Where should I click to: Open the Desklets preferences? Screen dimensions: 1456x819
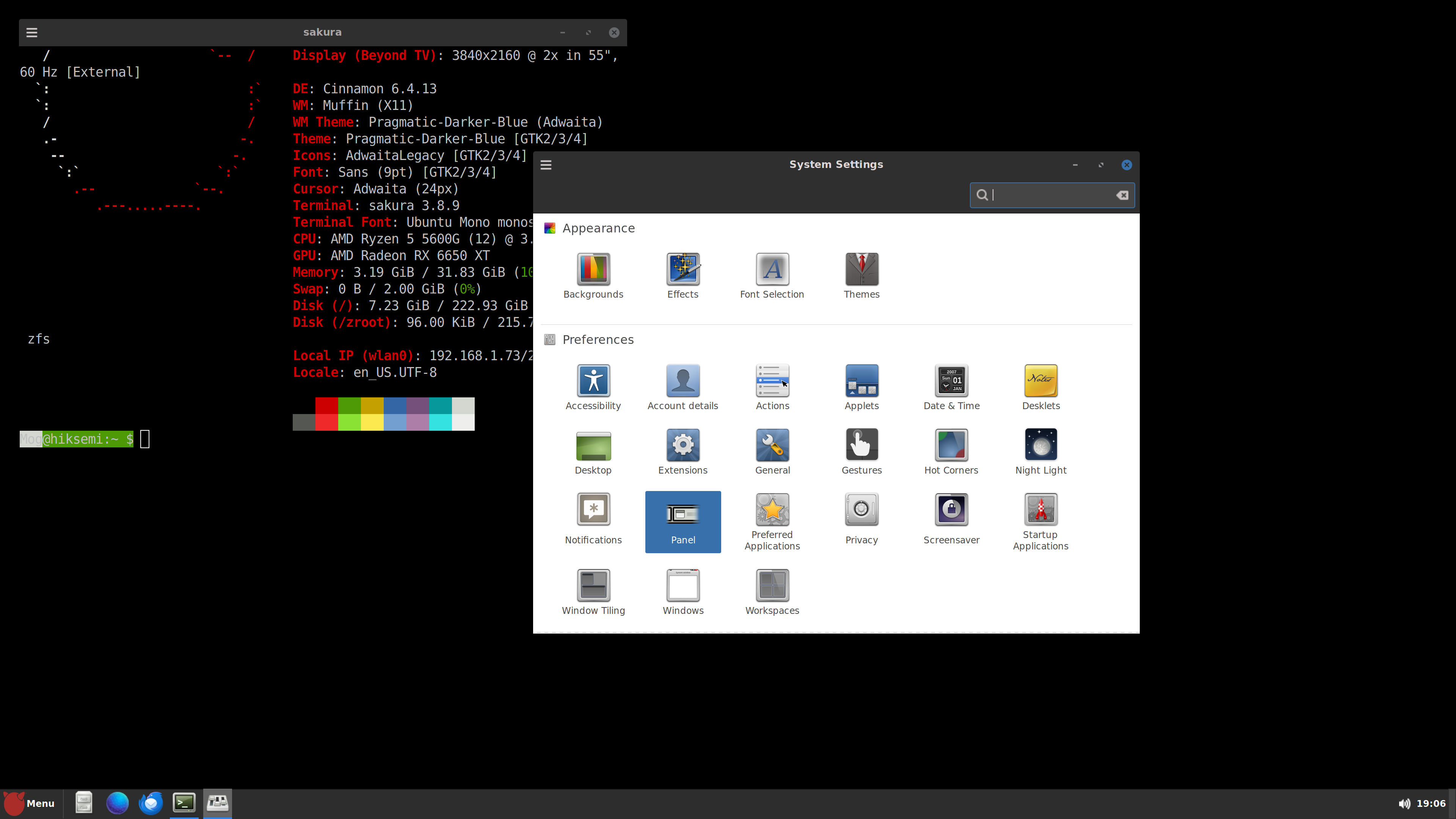[1040, 387]
